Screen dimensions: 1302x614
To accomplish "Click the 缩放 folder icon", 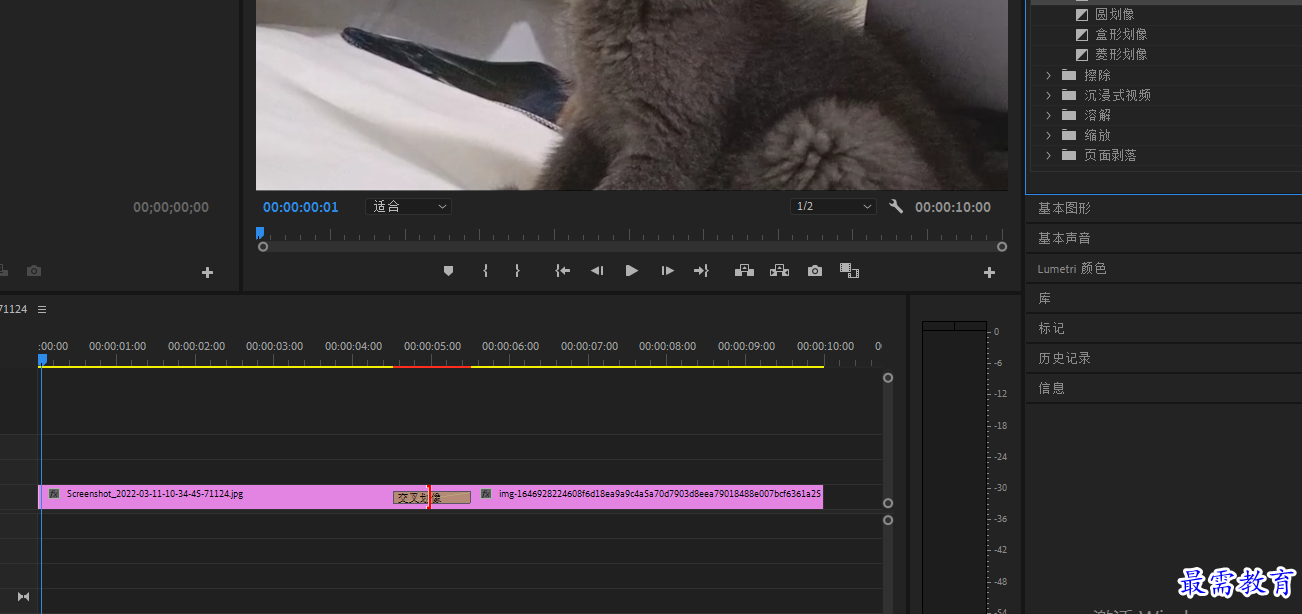I will [1069, 135].
